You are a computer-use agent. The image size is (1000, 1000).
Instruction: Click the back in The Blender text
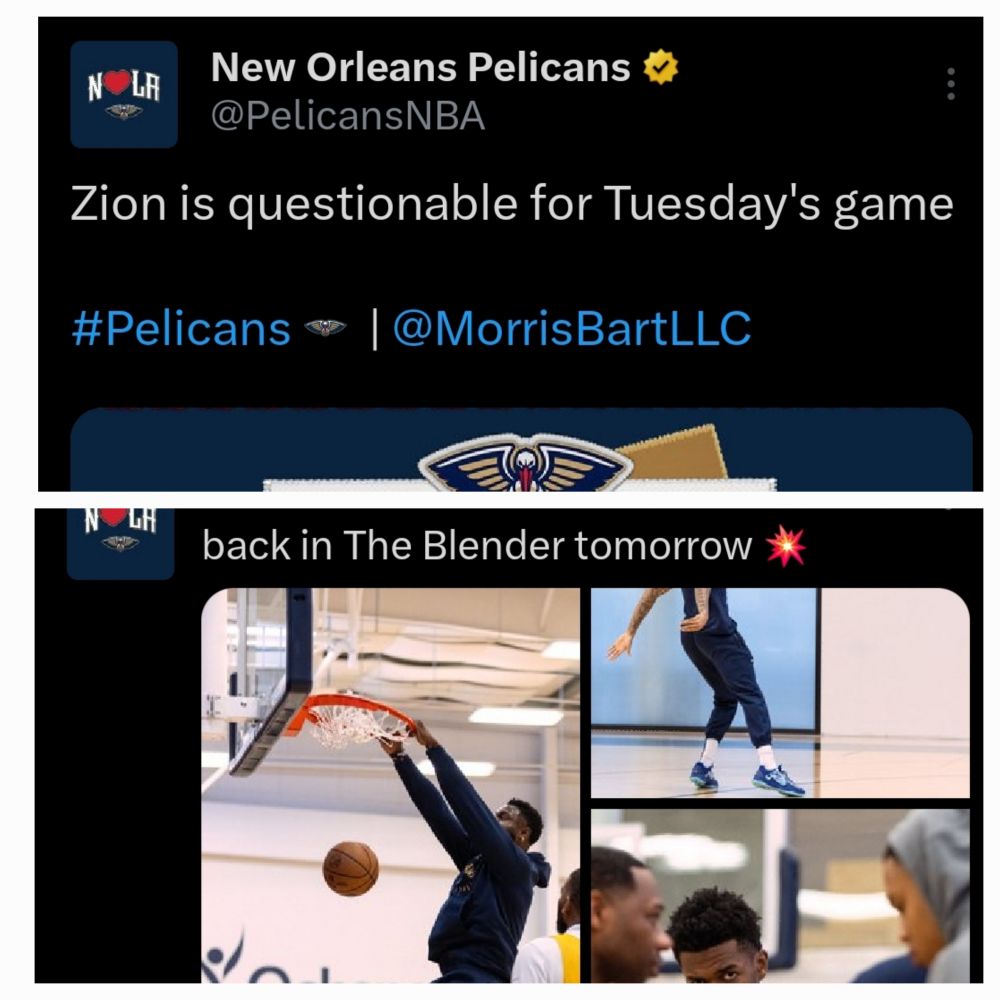477,546
